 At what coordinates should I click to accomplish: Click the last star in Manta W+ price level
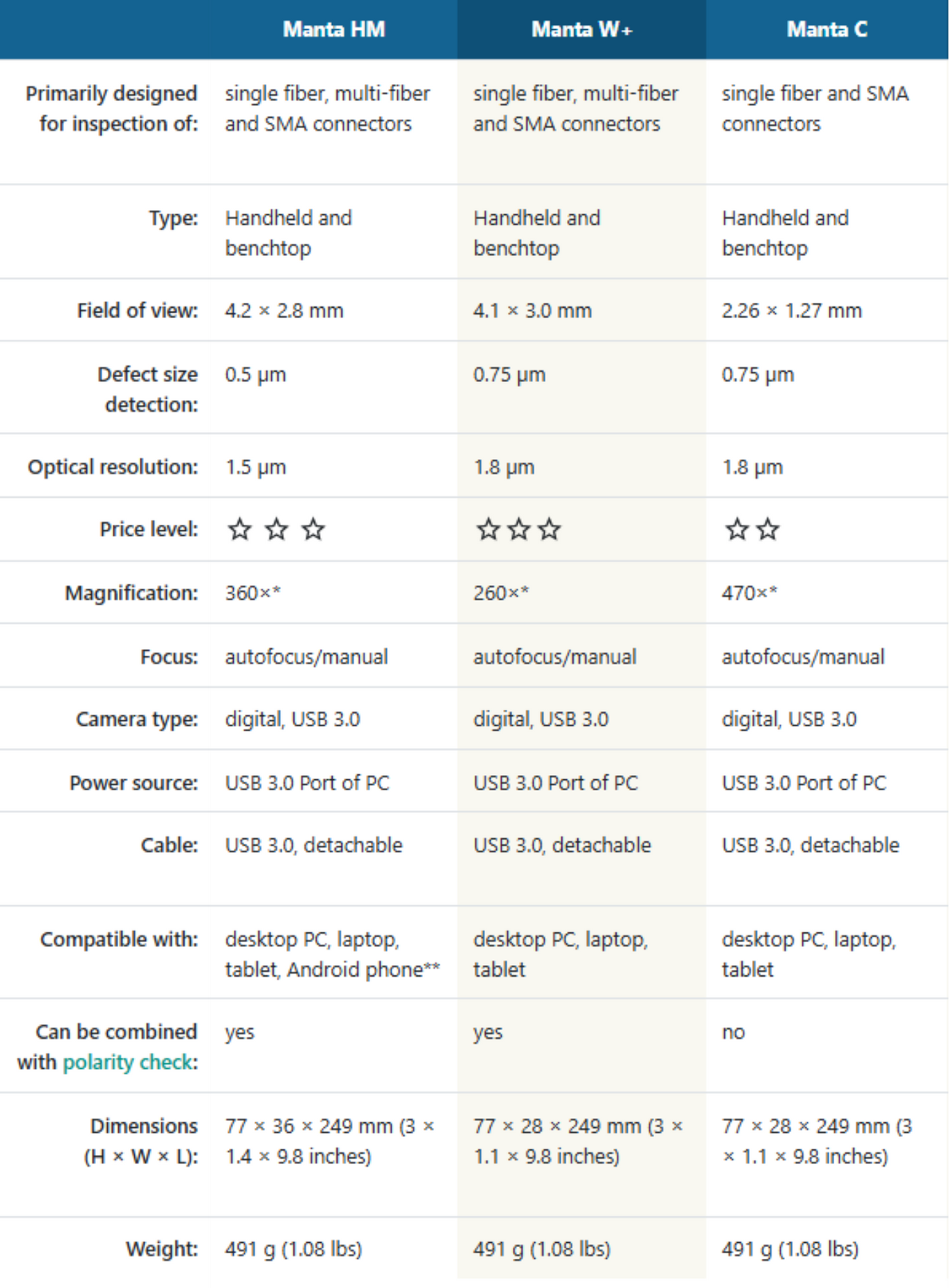click(550, 530)
